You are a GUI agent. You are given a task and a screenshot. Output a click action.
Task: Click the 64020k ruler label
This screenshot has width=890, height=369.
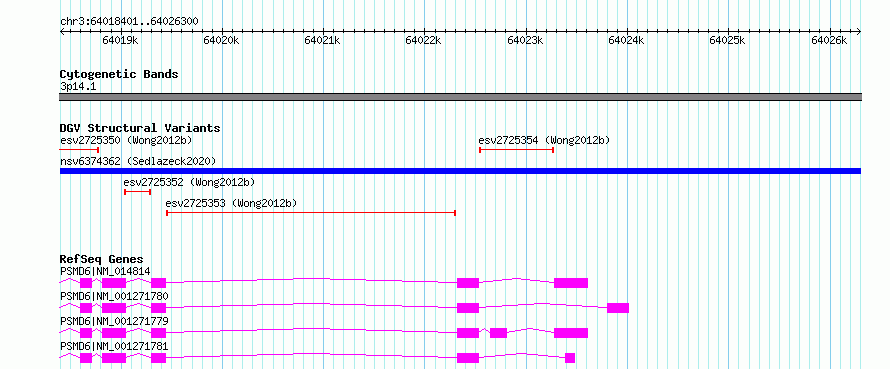[x=221, y=41]
